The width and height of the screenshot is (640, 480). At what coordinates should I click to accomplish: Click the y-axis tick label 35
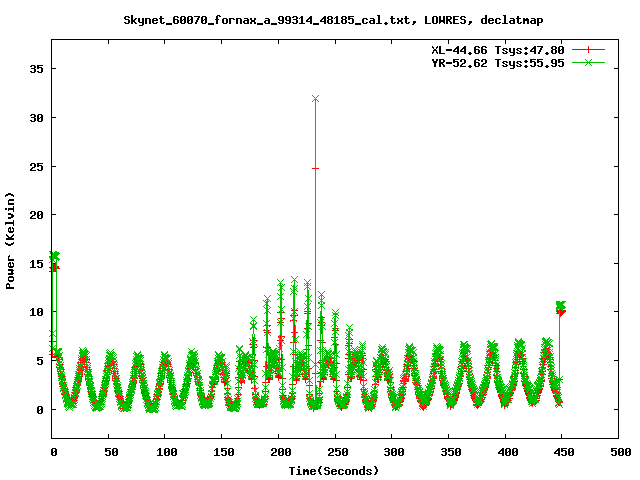(36, 69)
